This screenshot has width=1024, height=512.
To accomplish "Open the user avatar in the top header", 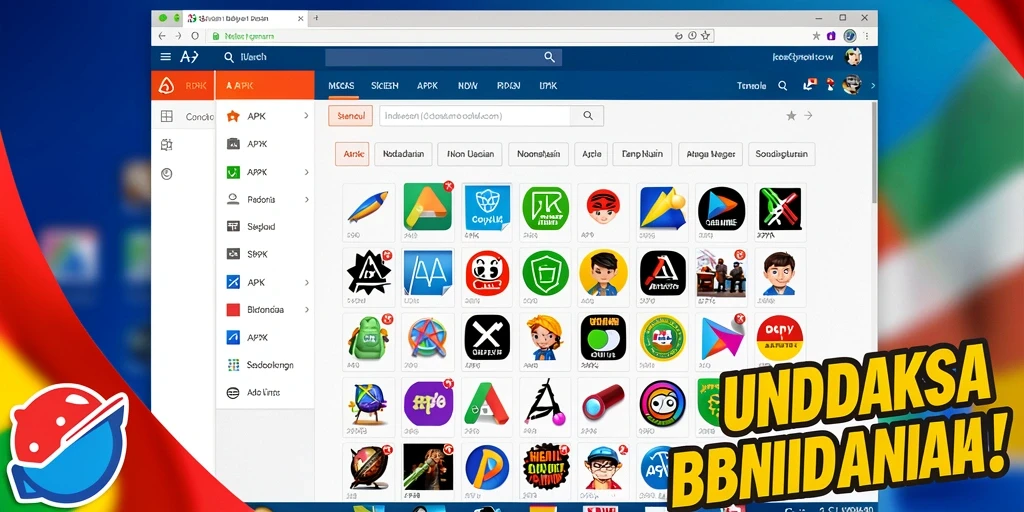I will click(x=853, y=57).
